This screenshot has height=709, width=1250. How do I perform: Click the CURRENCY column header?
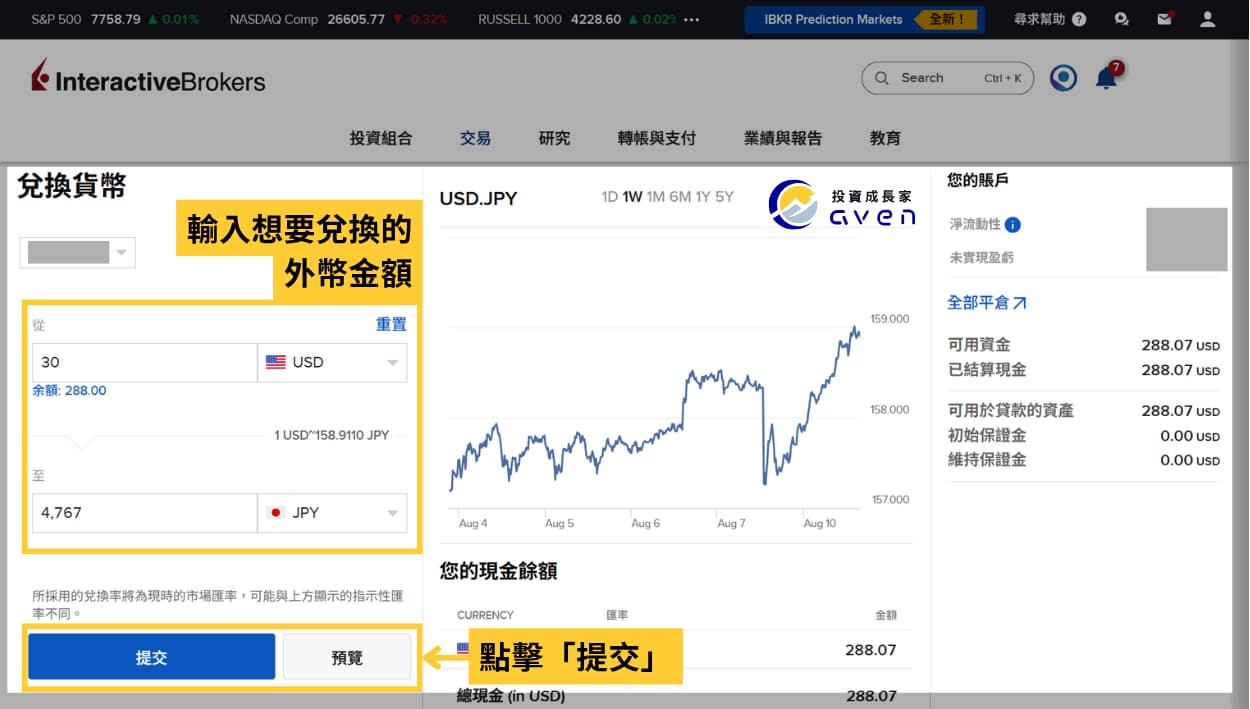[x=485, y=615]
